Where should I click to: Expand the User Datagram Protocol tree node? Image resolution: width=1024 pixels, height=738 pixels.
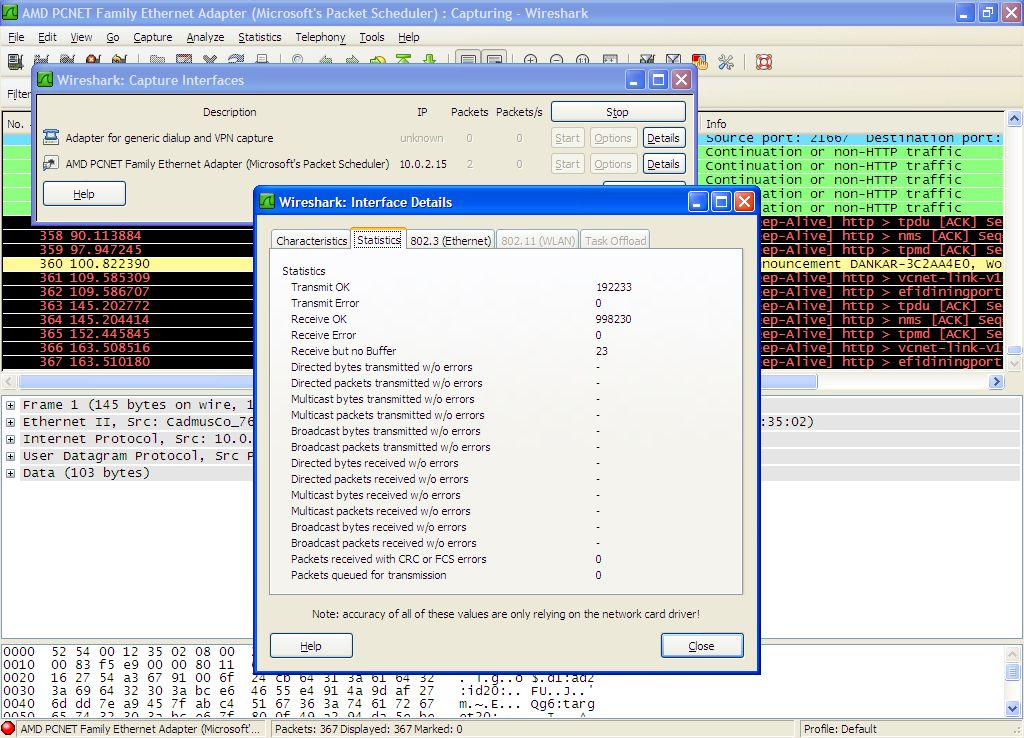pos(10,456)
